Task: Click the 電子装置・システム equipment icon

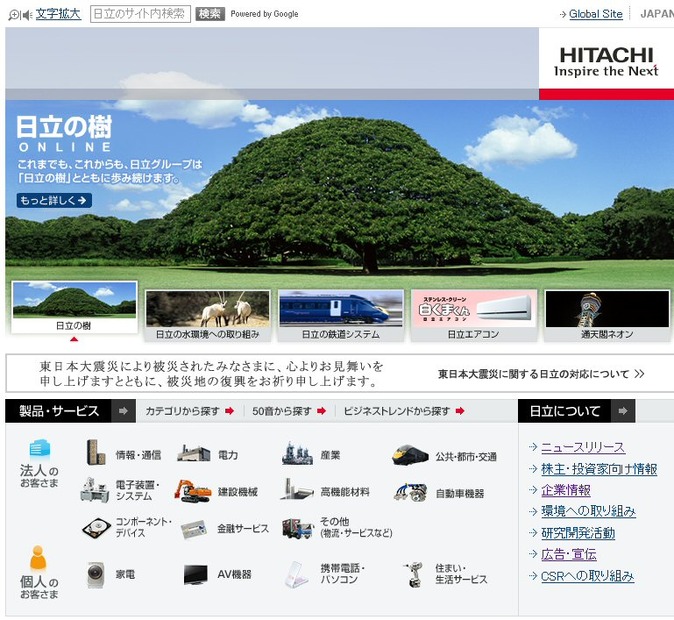Action: pos(95,490)
